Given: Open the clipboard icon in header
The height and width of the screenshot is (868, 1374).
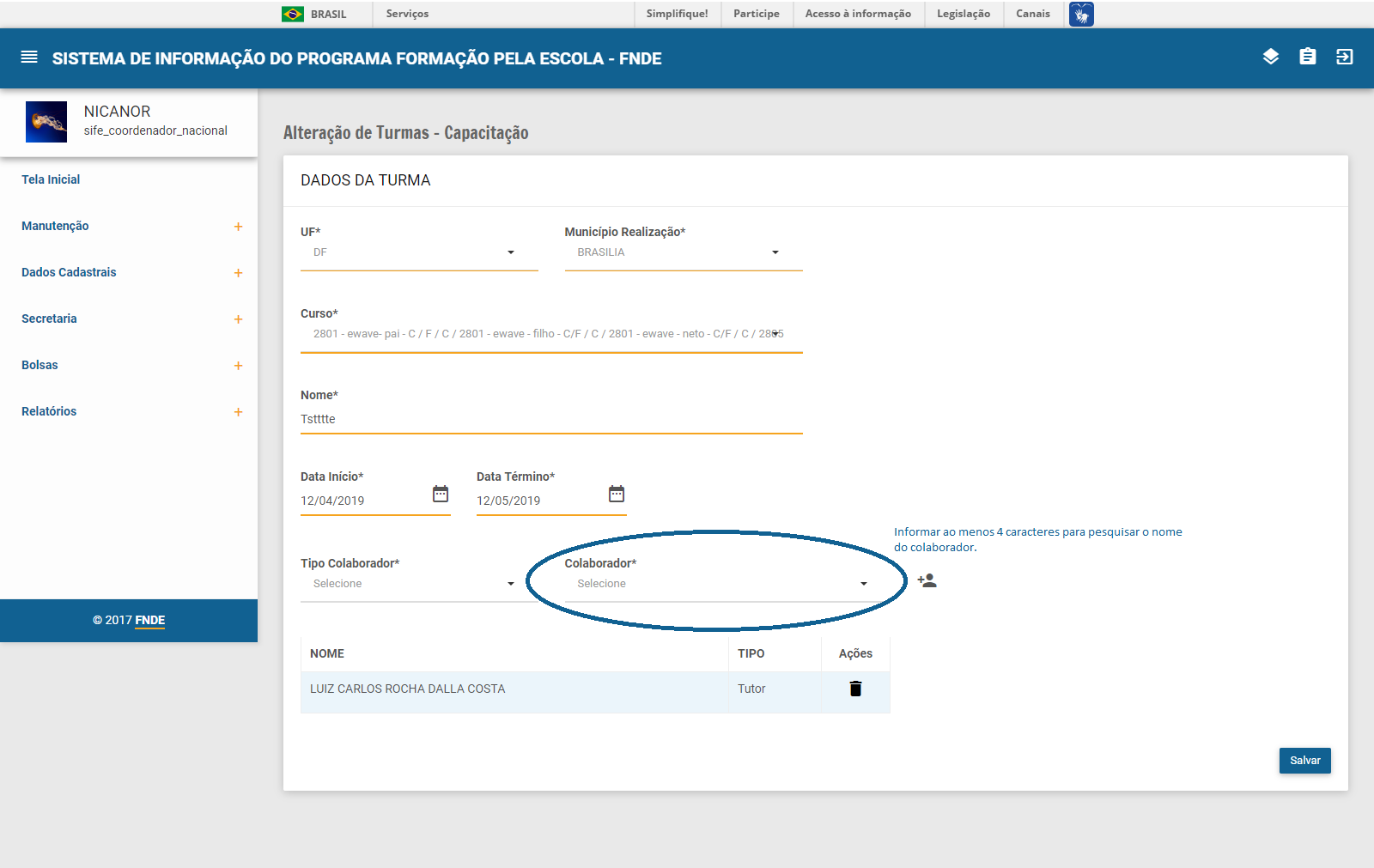Looking at the screenshot, I should (x=1308, y=57).
